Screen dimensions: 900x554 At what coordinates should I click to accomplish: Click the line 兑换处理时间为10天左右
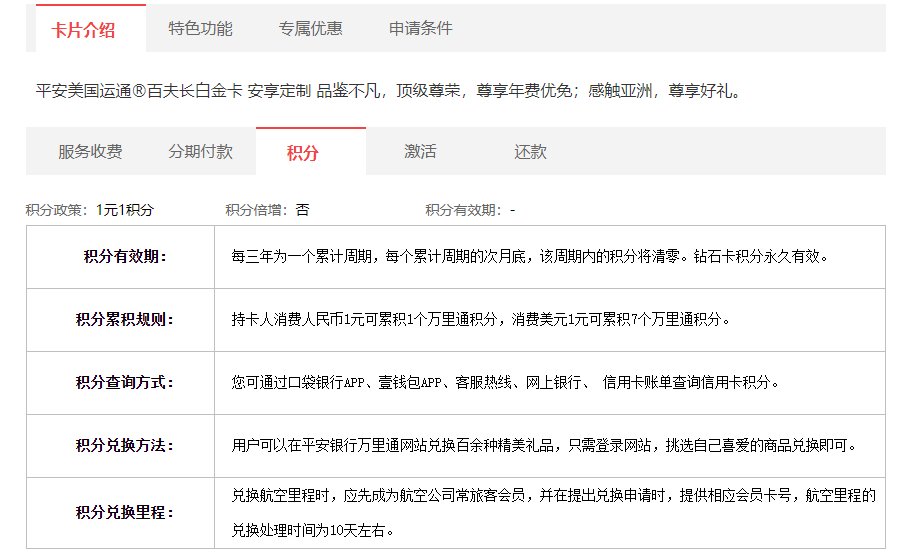[x=313, y=530]
